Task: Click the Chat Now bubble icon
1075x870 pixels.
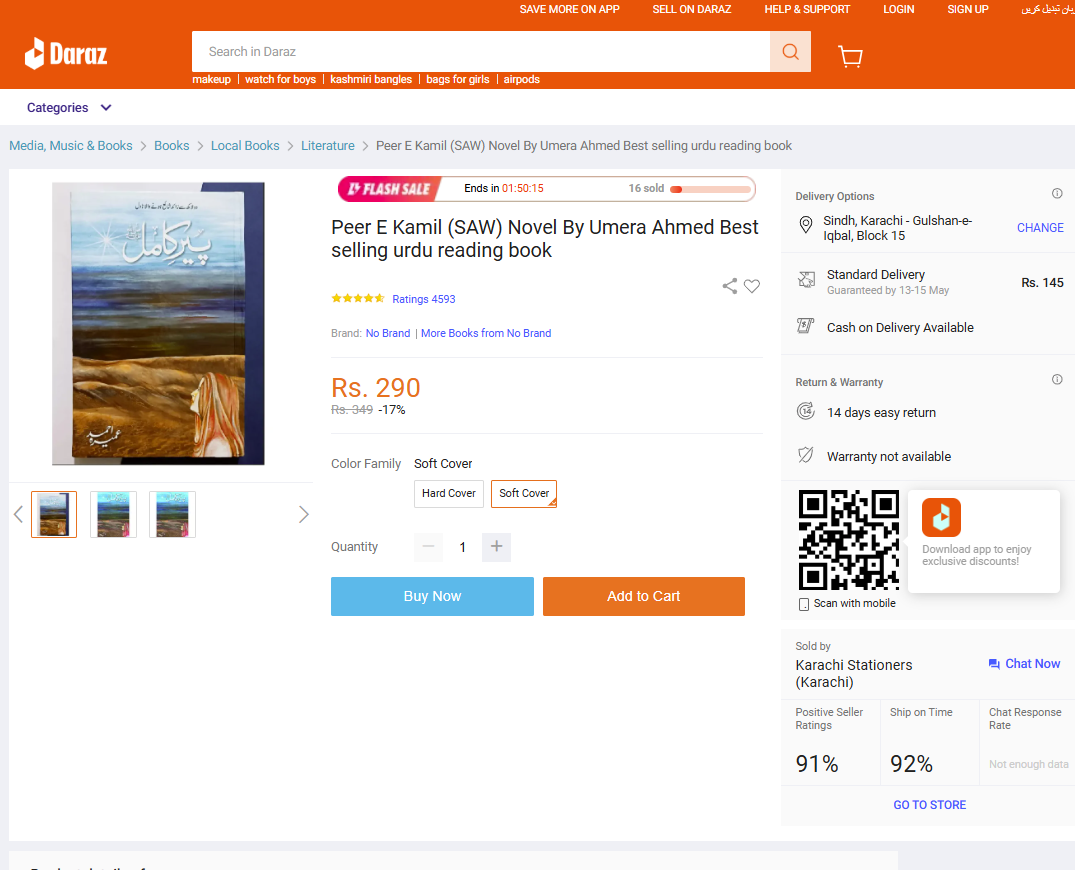Action: point(994,664)
